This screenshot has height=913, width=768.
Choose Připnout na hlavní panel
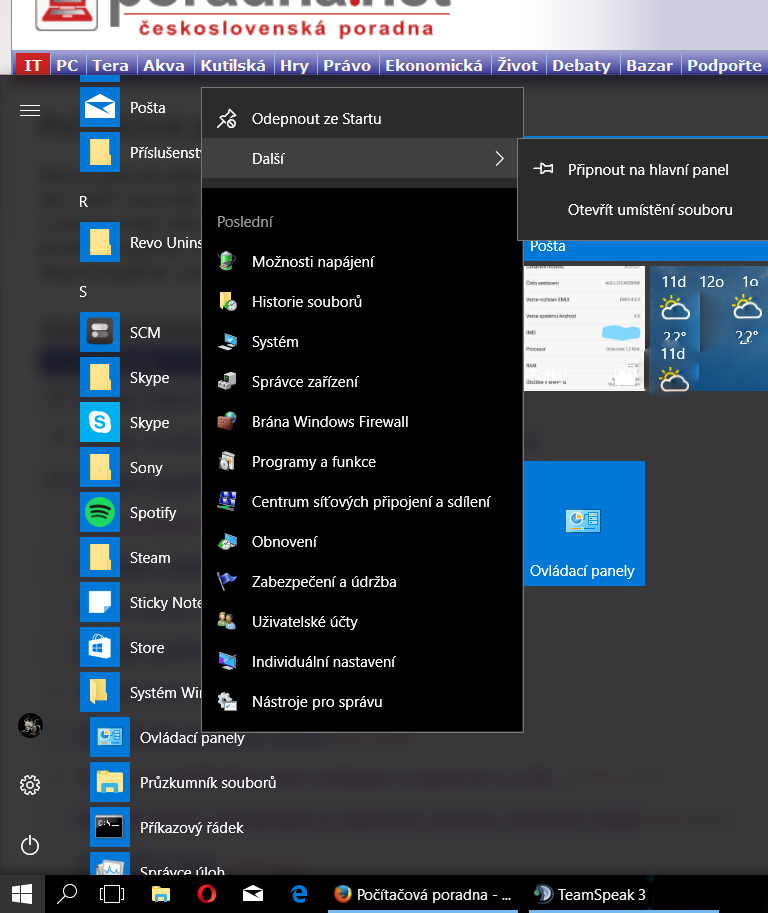pos(647,170)
